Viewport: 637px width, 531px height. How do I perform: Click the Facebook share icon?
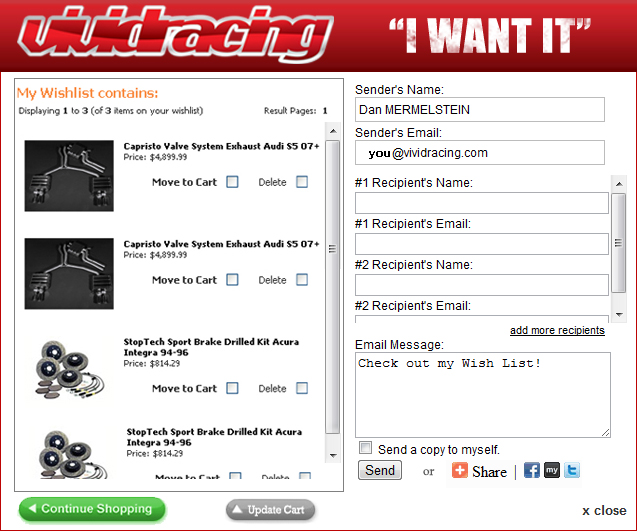tap(531, 470)
